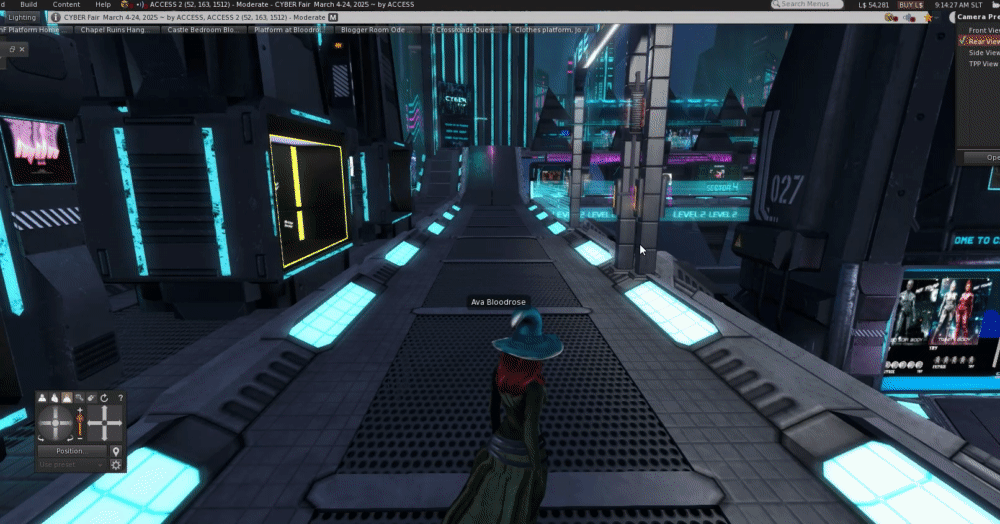Roll camera left with curved arrow
The width and height of the screenshot is (1000, 524).
coord(41,439)
